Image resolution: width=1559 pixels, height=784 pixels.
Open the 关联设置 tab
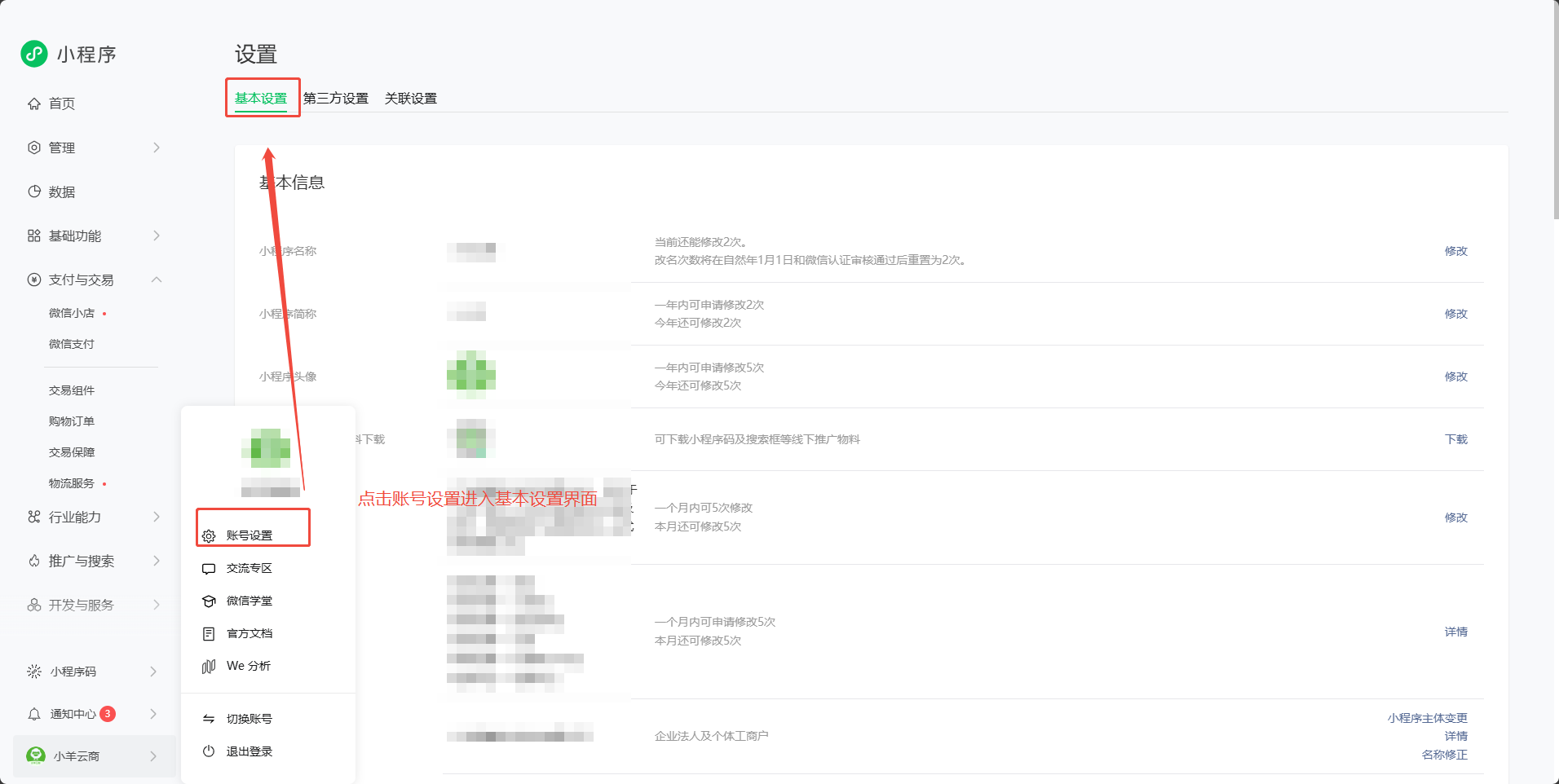click(411, 99)
